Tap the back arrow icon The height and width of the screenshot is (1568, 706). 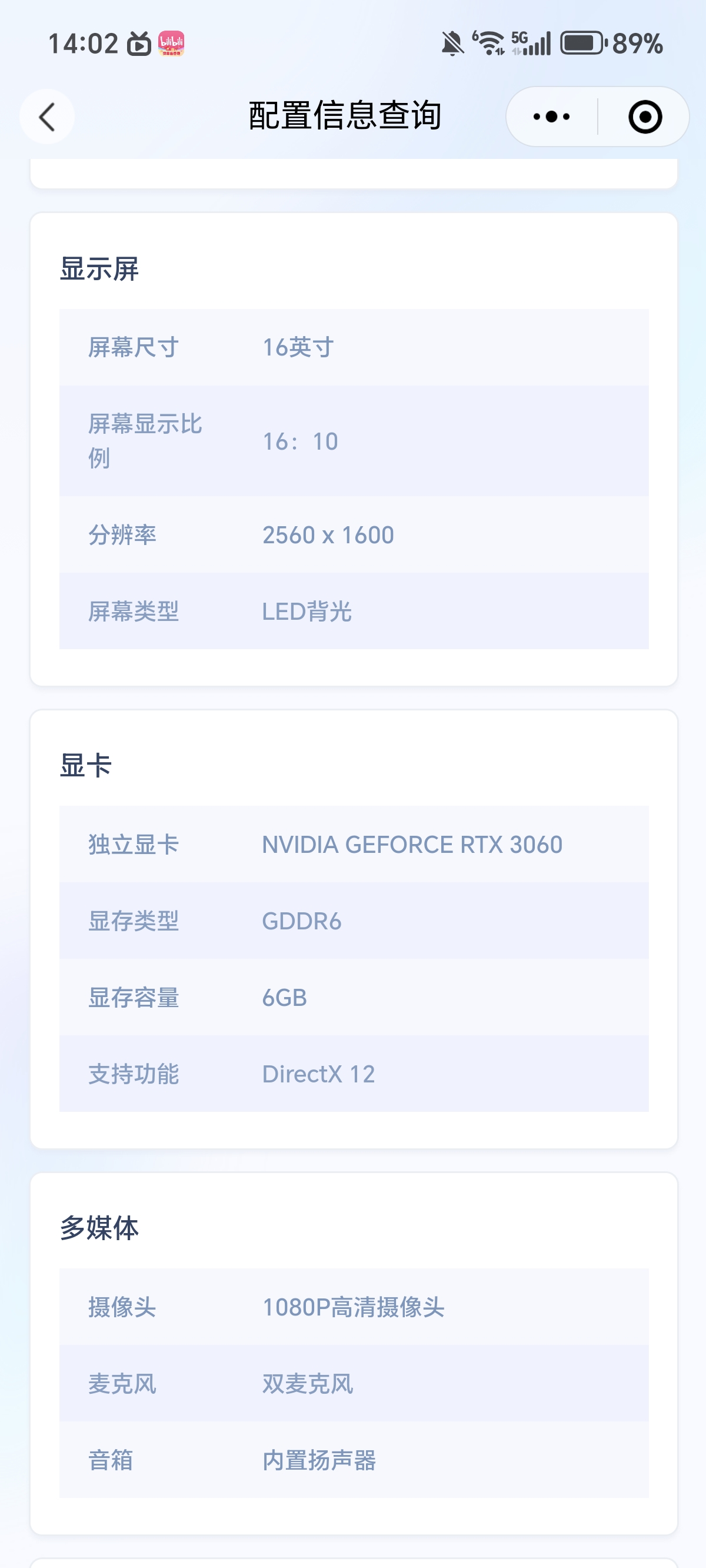click(x=47, y=117)
